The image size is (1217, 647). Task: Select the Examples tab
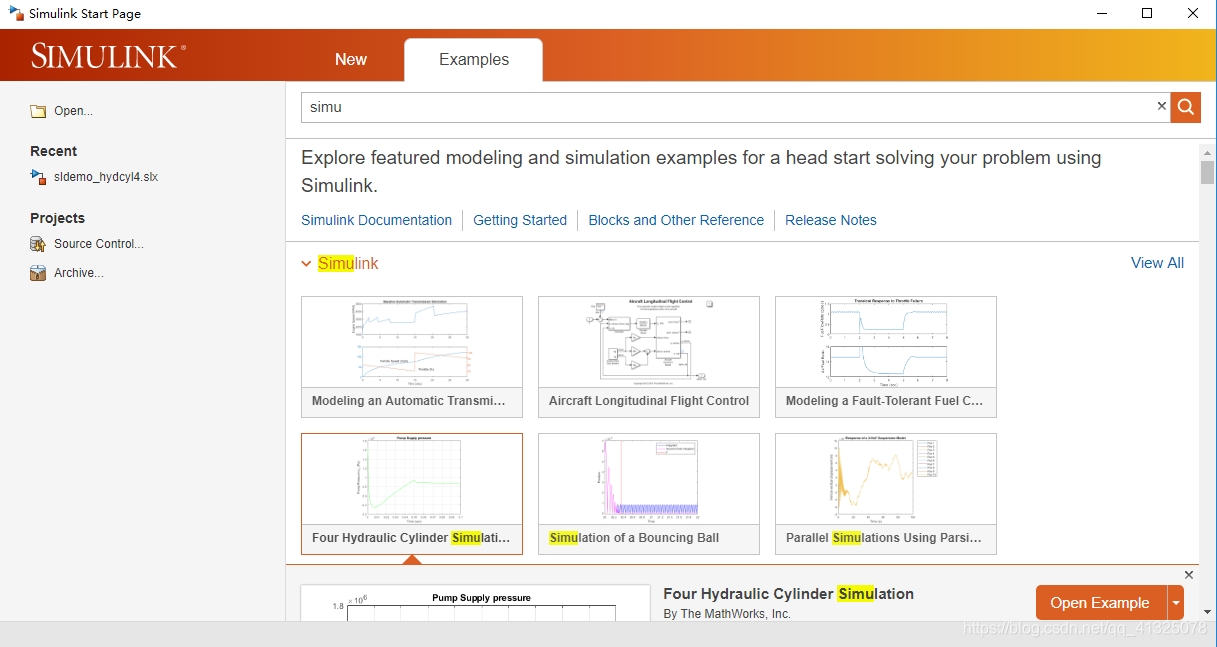[x=474, y=60]
